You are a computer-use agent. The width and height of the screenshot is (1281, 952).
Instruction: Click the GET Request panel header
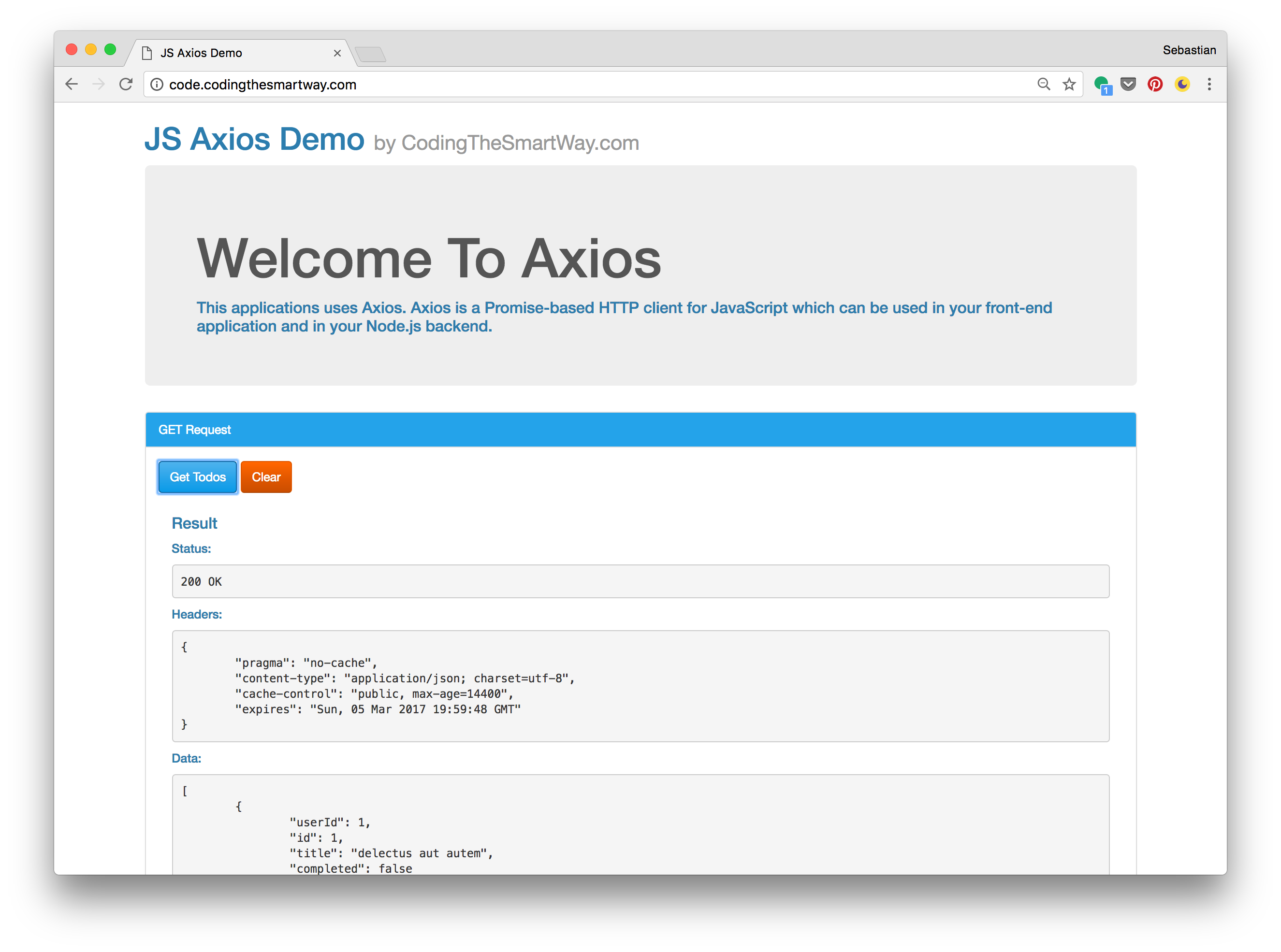coord(195,429)
